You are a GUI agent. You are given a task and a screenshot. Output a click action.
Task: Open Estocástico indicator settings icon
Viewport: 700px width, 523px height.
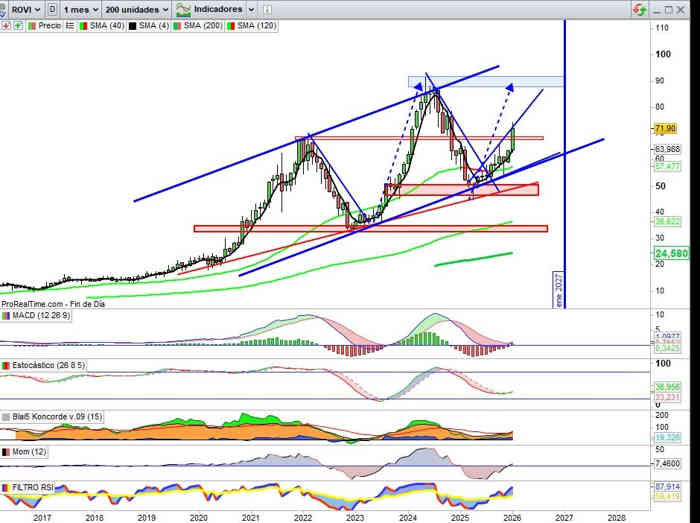(x=6, y=366)
